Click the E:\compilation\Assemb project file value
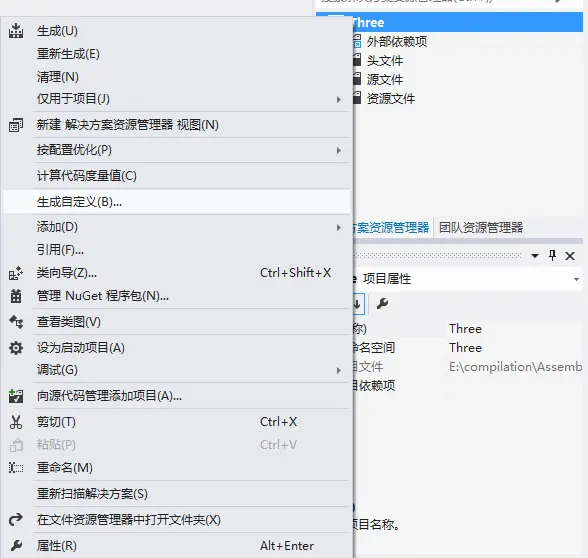Viewport: 588px width, 558px height. pos(516,367)
